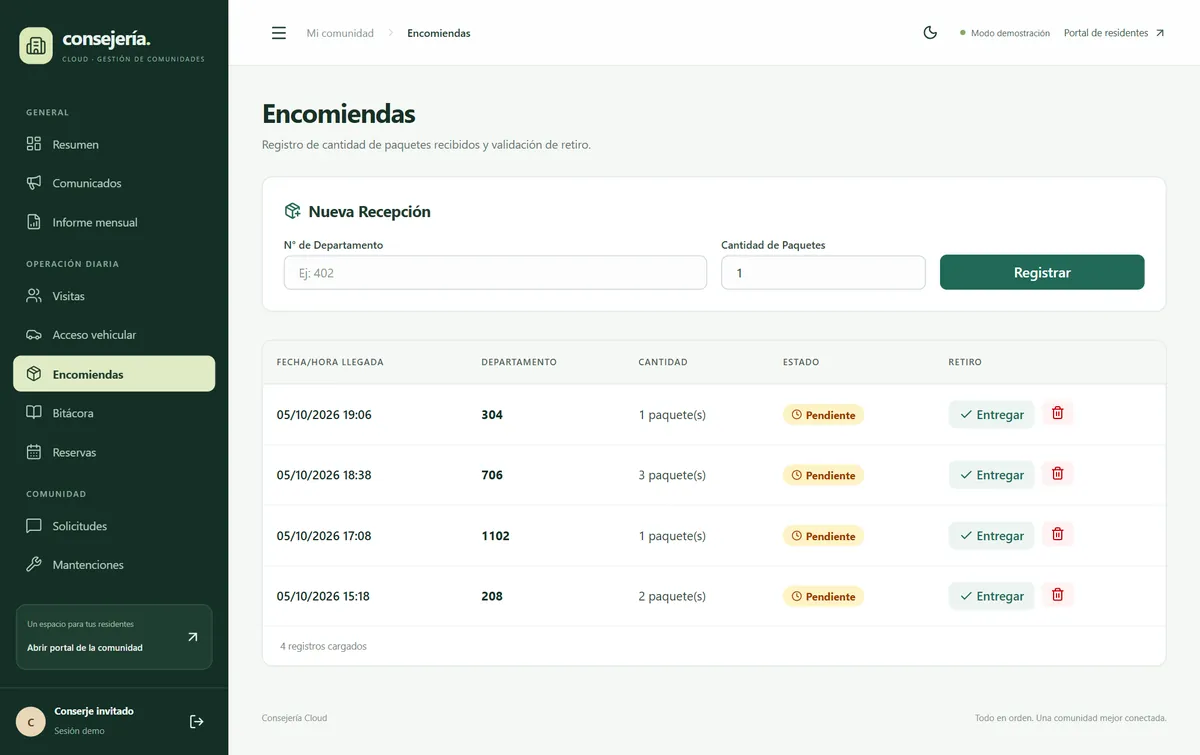Click Entregar for departamento 1102
This screenshot has height=755, width=1200.
991,536
